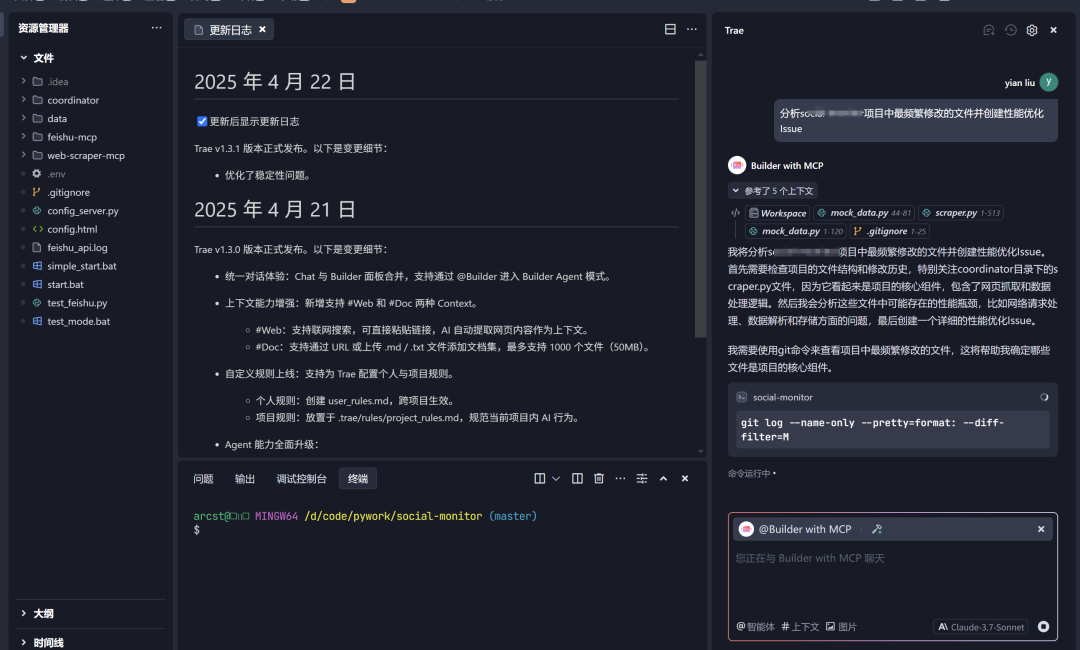Switch to the 调试控制台 tab
1080x650 pixels.
[301, 479]
